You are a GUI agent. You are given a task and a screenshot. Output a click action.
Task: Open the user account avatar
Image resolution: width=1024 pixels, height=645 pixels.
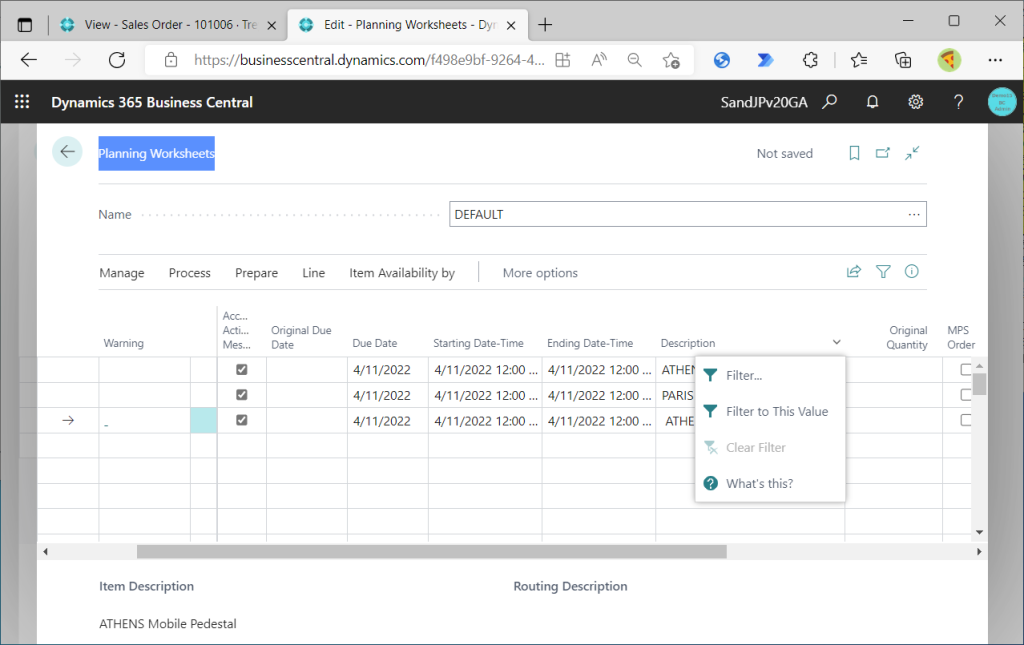[x=1002, y=102]
